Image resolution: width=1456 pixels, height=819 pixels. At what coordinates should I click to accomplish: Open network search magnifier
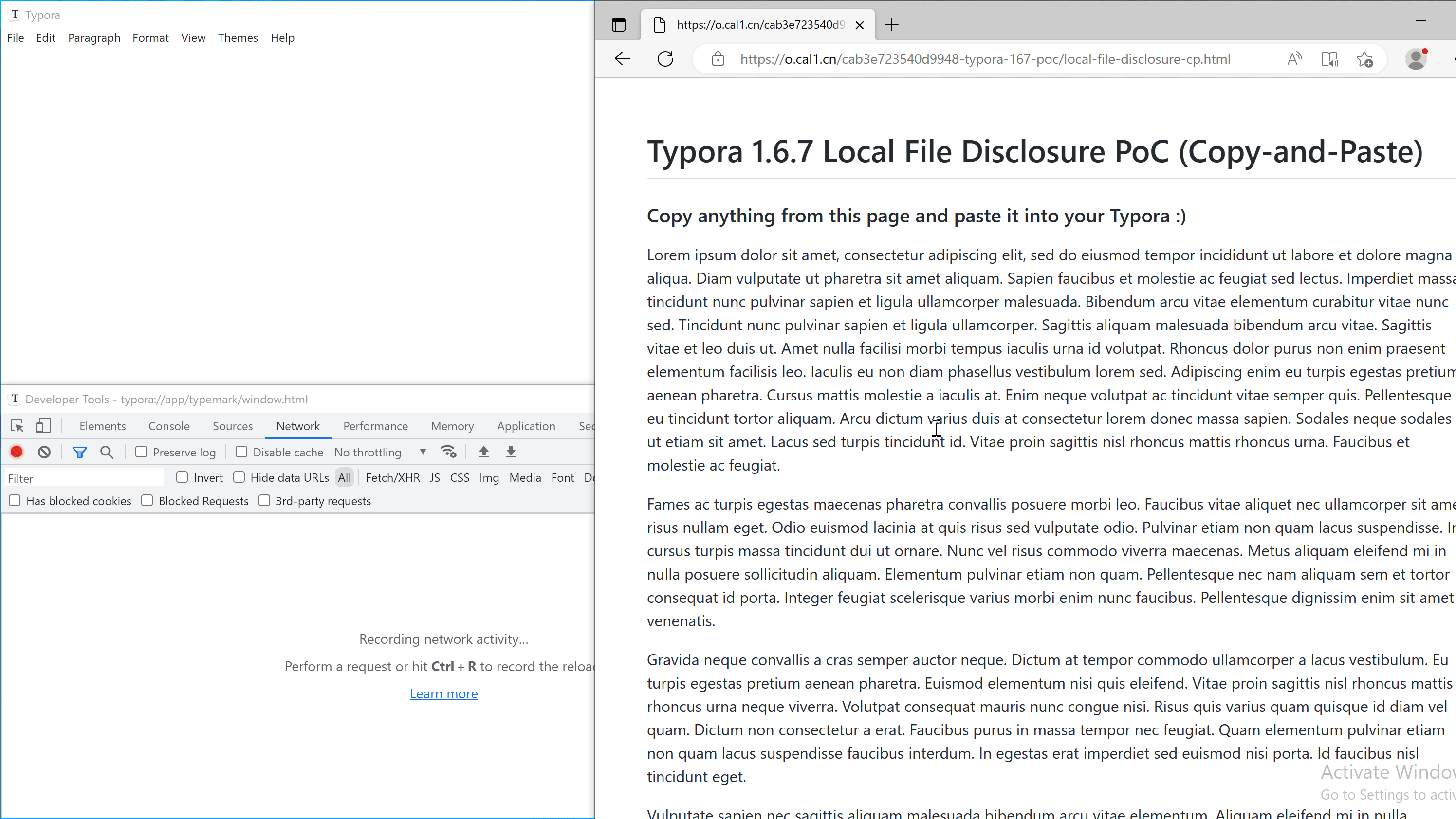point(107,452)
